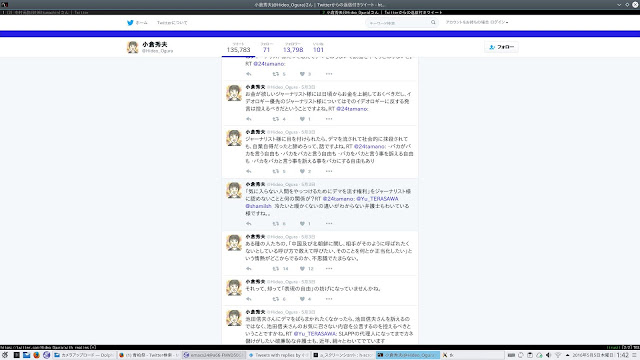Switch to emacs taskbar window
Viewport: 640px width, 360px height.
coord(213,355)
